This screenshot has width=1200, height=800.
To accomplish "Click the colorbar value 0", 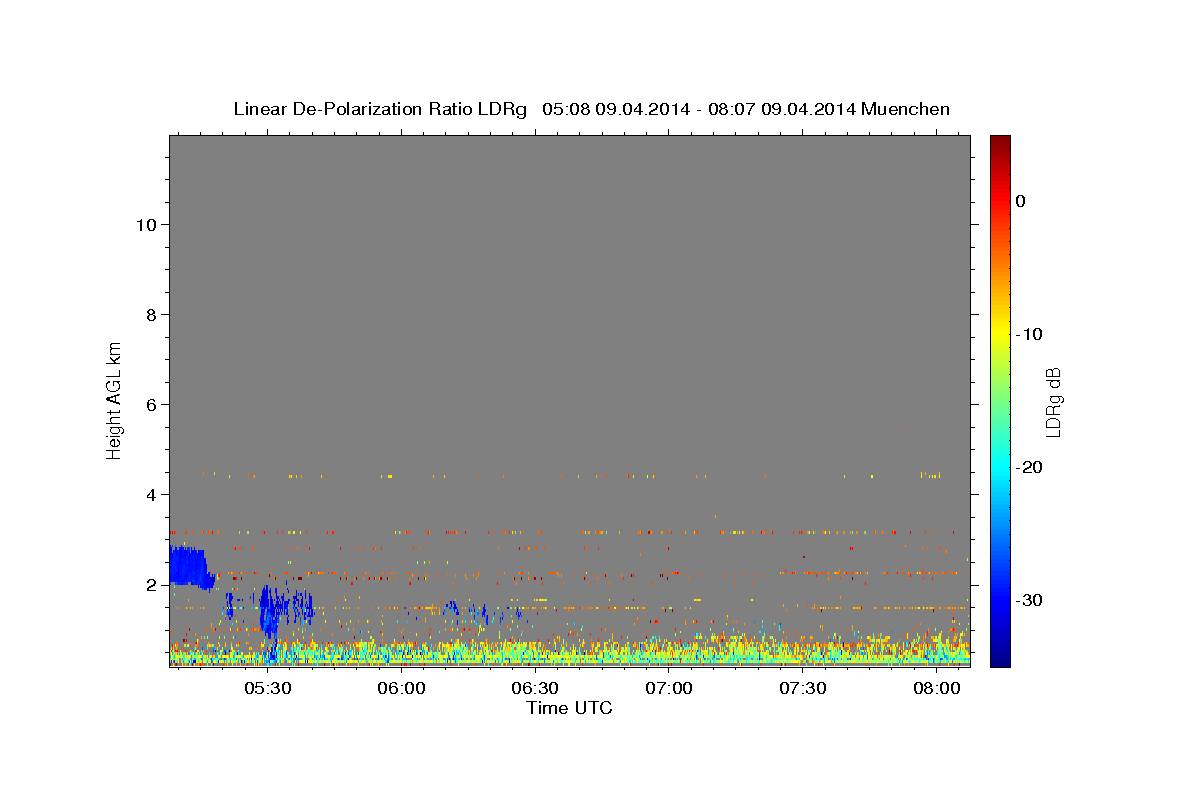I will click(1021, 201).
